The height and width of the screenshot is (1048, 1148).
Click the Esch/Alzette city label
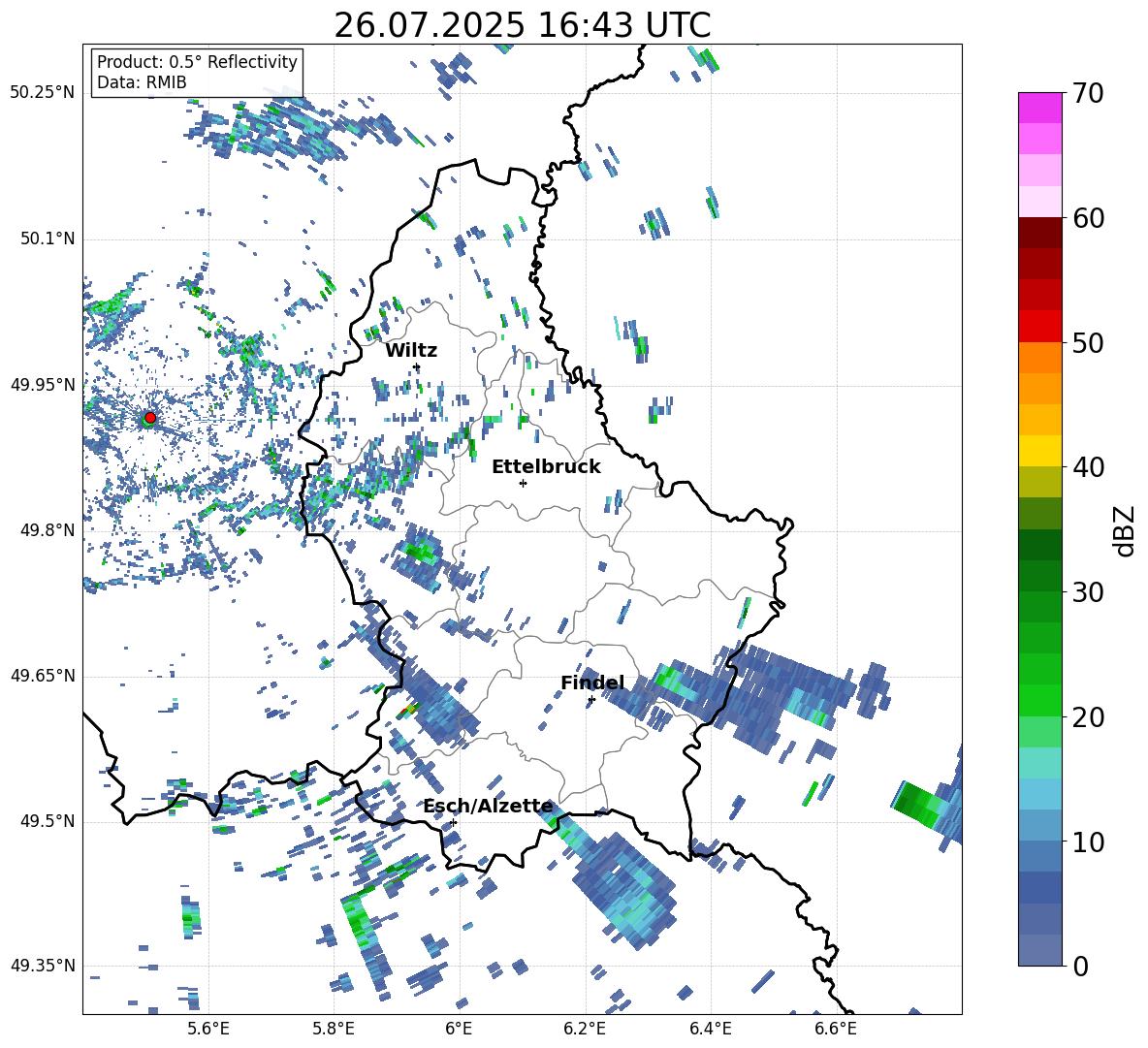point(489,807)
